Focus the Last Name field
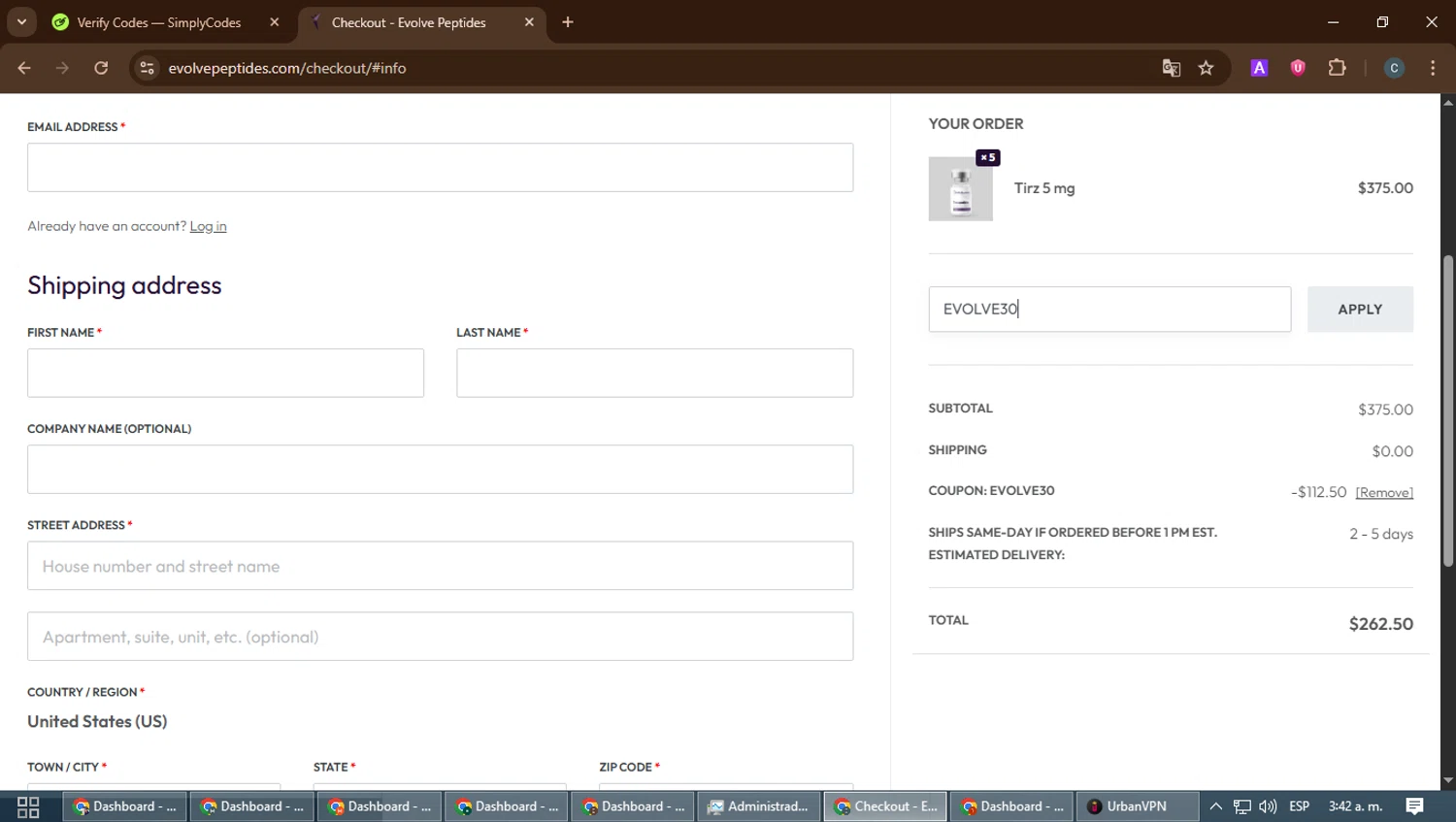The width and height of the screenshot is (1456, 822). [654, 373]
